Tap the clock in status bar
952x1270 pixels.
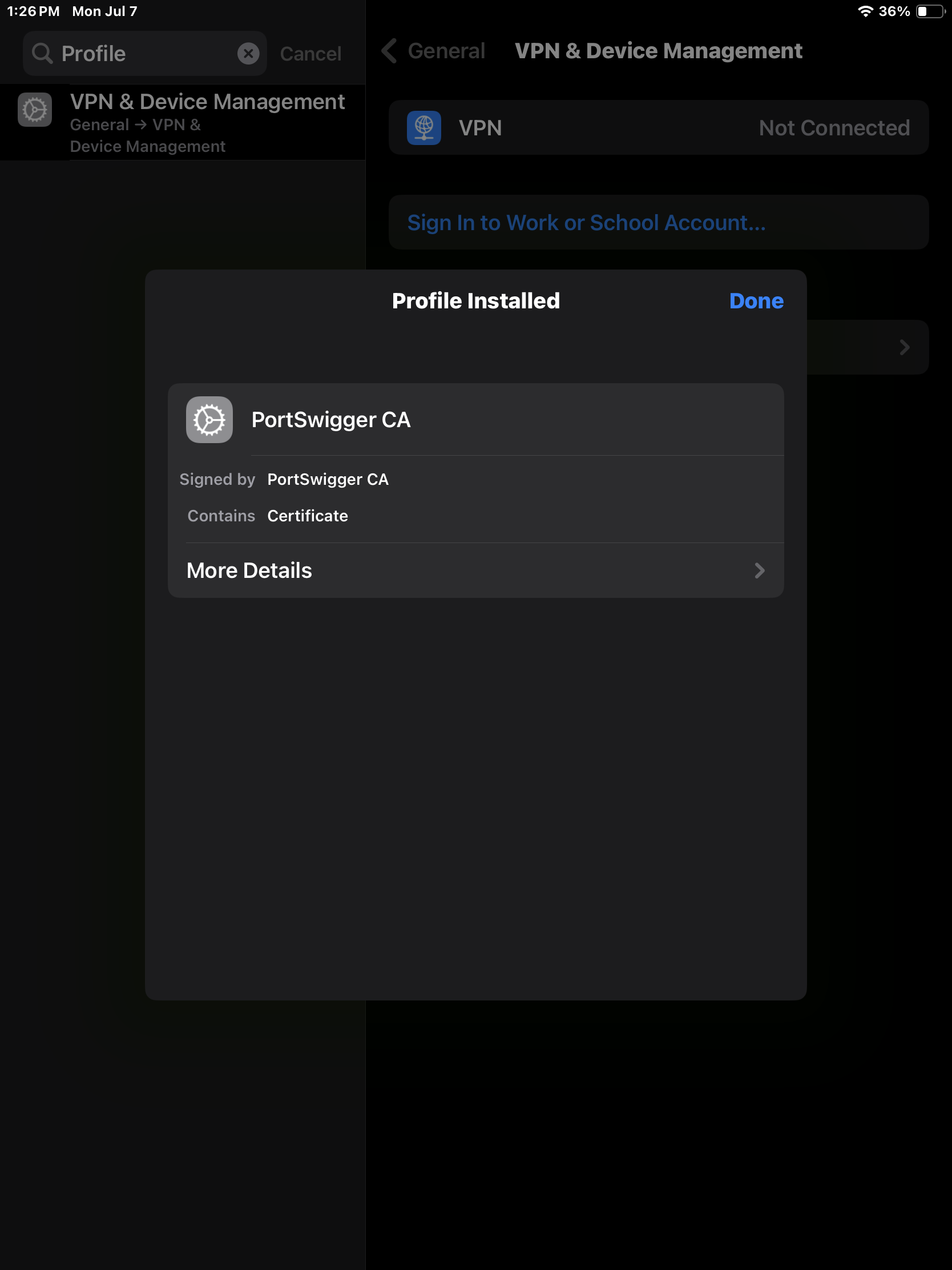33,11
